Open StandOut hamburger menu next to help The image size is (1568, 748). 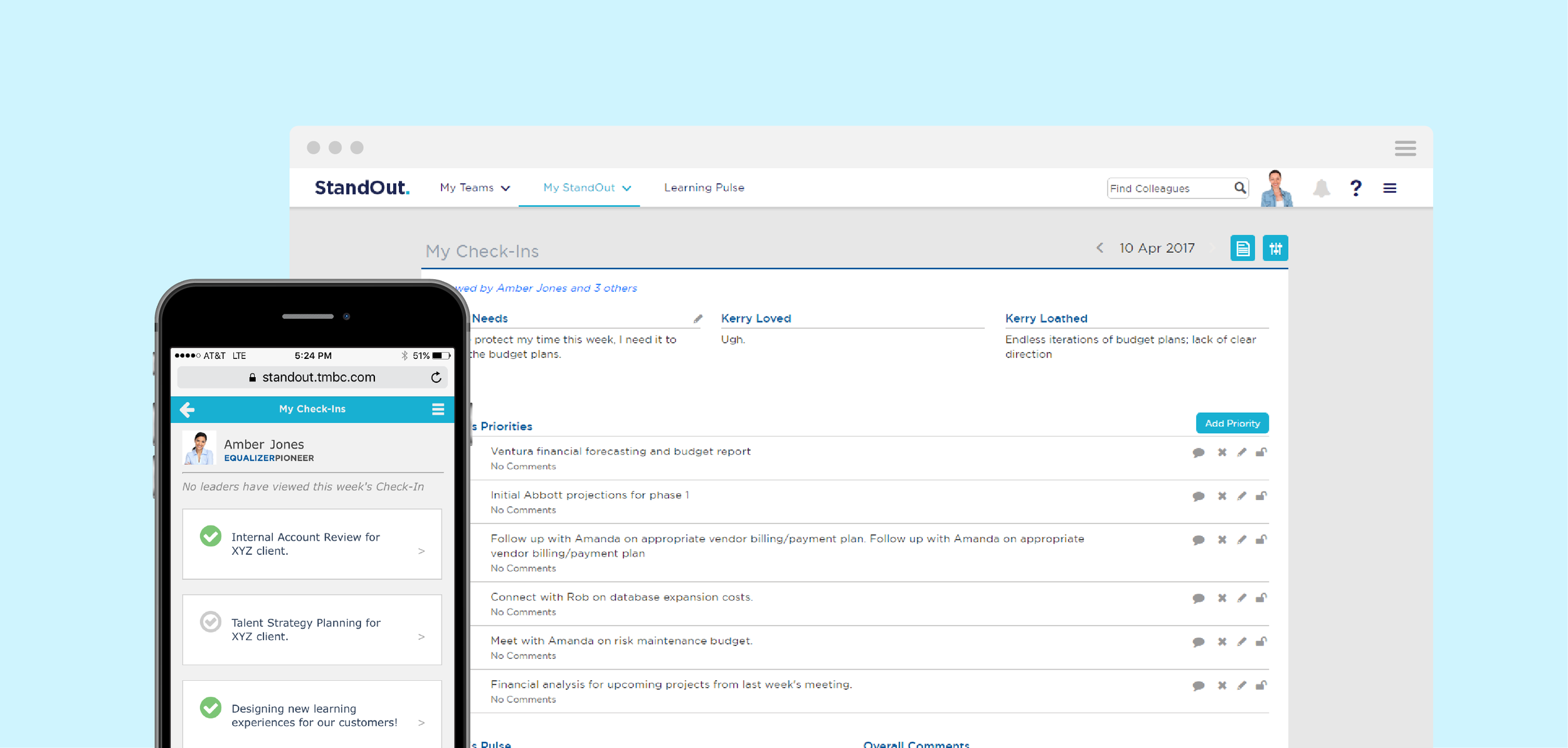click(1390, 188)
